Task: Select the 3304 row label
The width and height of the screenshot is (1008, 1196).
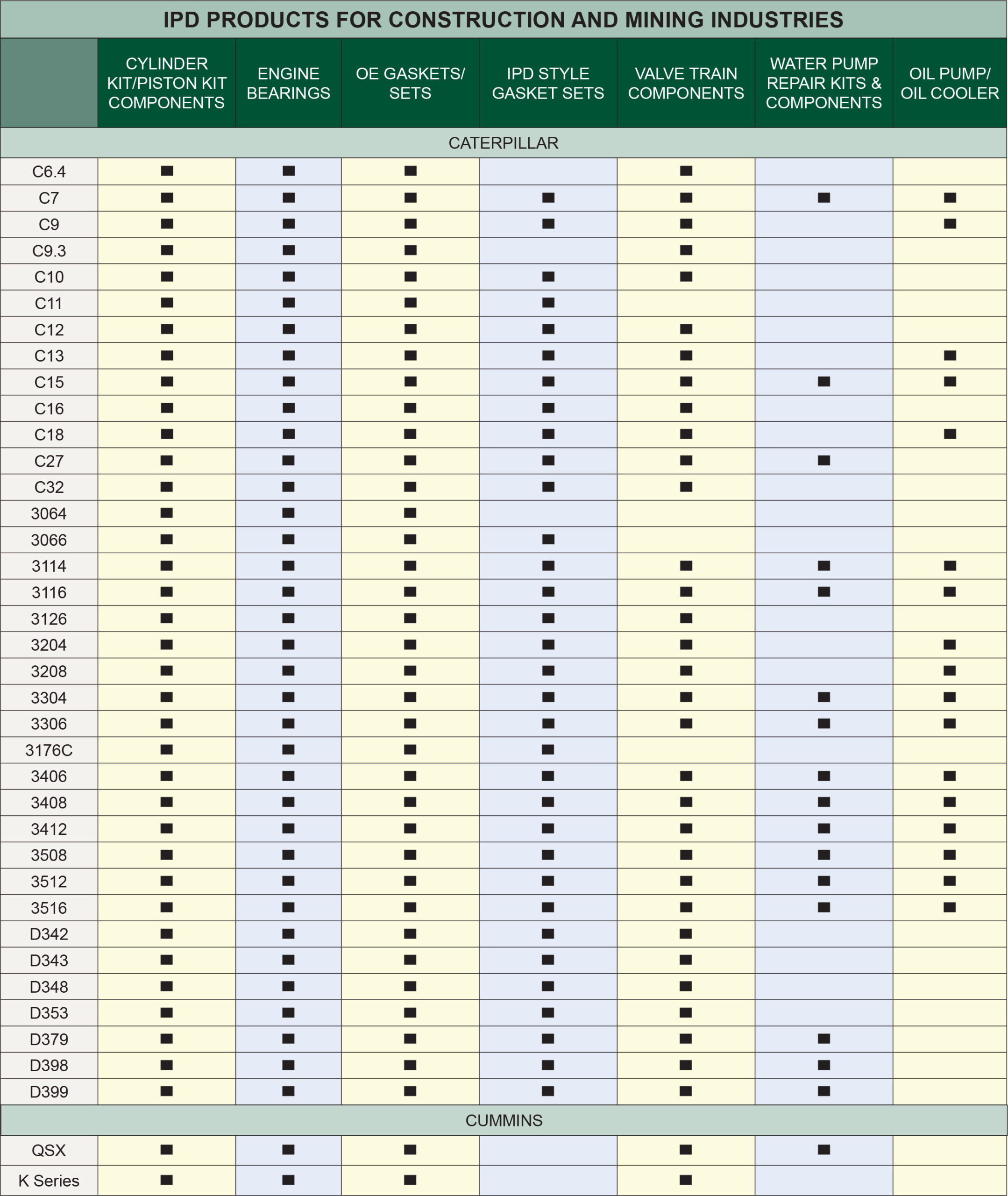Action: pos(49,697)
